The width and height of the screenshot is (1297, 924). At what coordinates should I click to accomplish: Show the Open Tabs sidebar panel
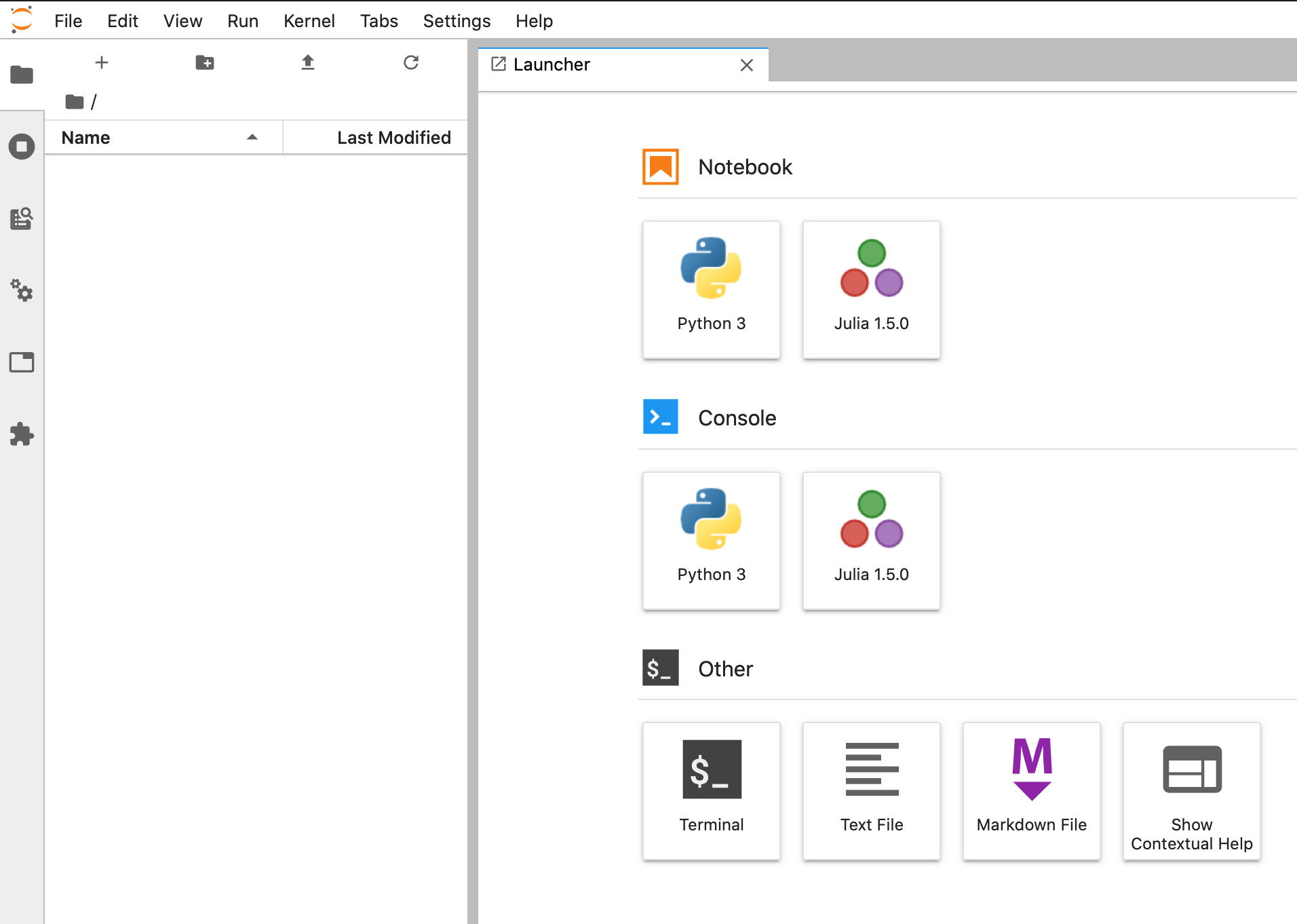tap(22, 362)
